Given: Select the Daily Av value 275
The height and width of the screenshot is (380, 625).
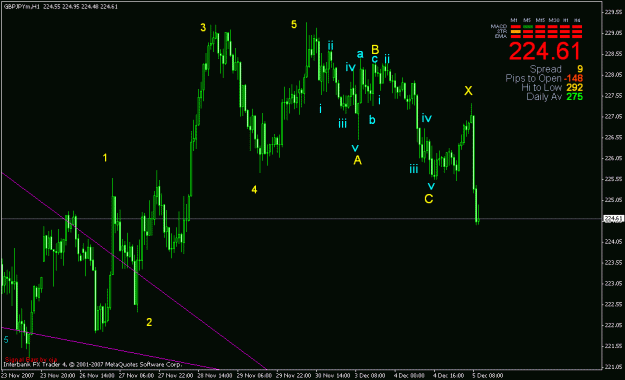Looking at the screenshot, I should point(574,97).
